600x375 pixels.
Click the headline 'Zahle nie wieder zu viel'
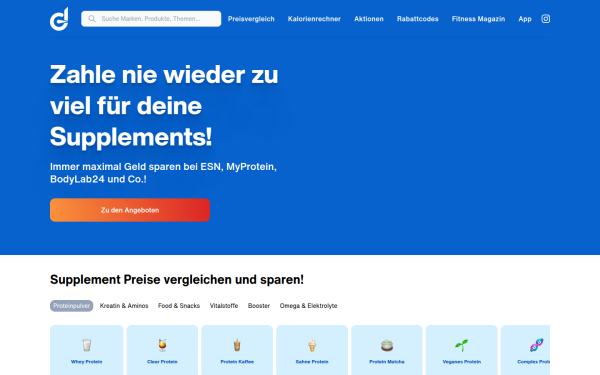coord(164,106)
